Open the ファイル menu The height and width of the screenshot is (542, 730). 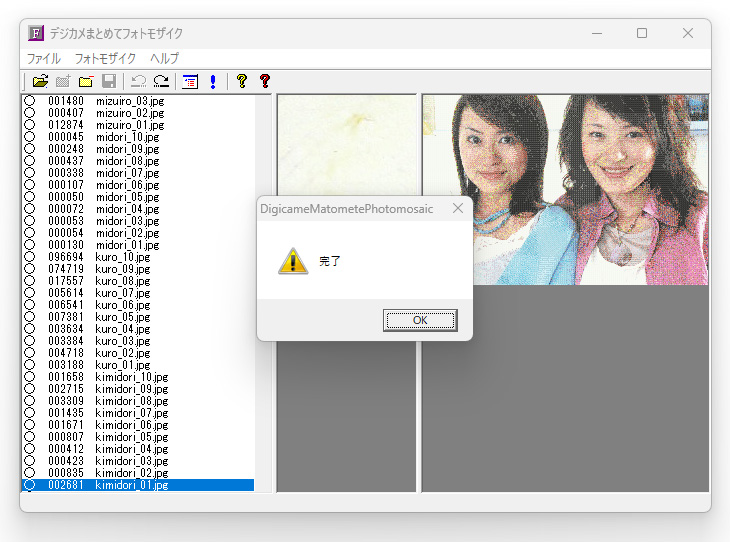(43, 59)
